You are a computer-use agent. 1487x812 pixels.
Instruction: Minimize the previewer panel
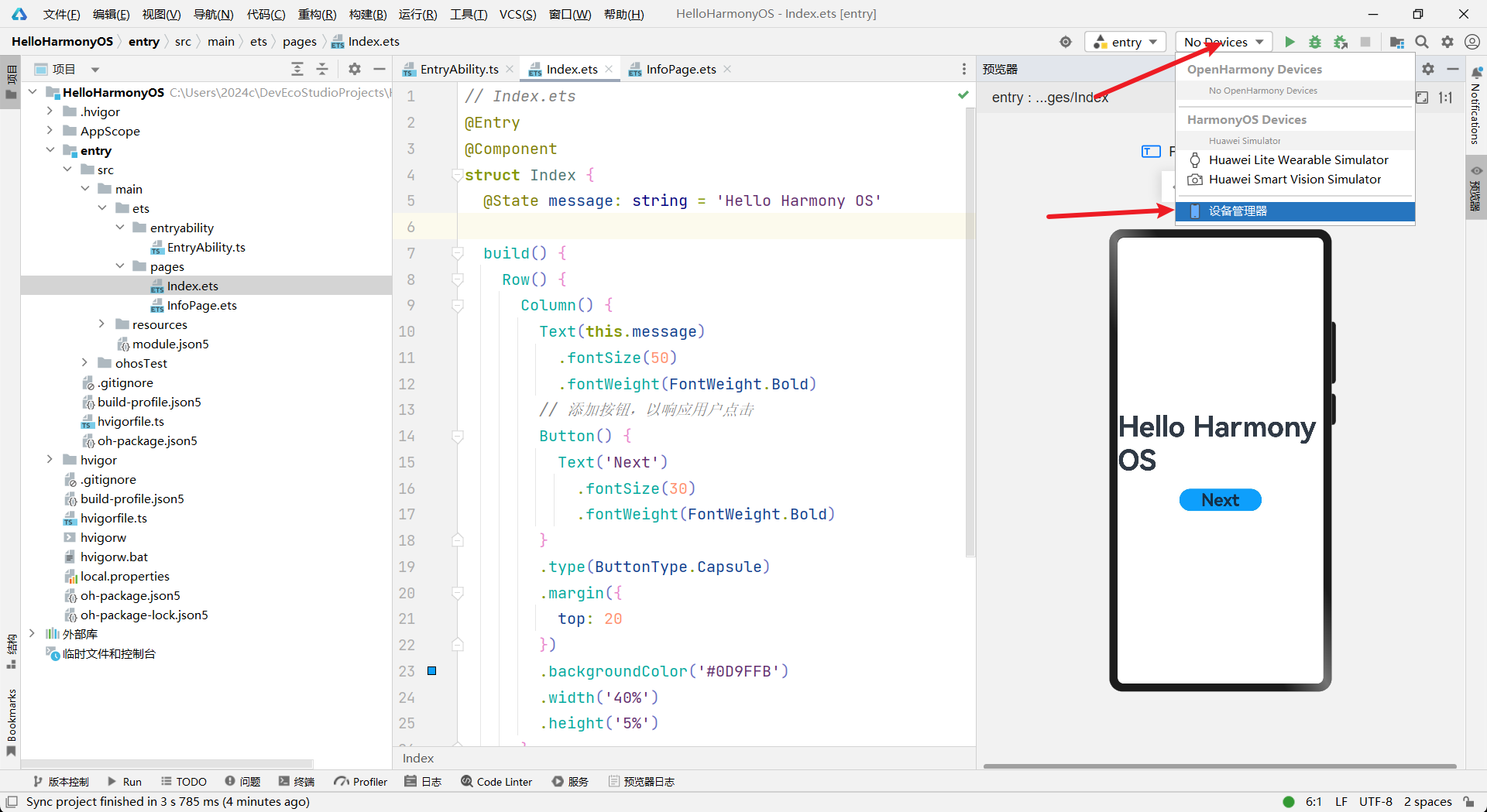(1453, 69)
